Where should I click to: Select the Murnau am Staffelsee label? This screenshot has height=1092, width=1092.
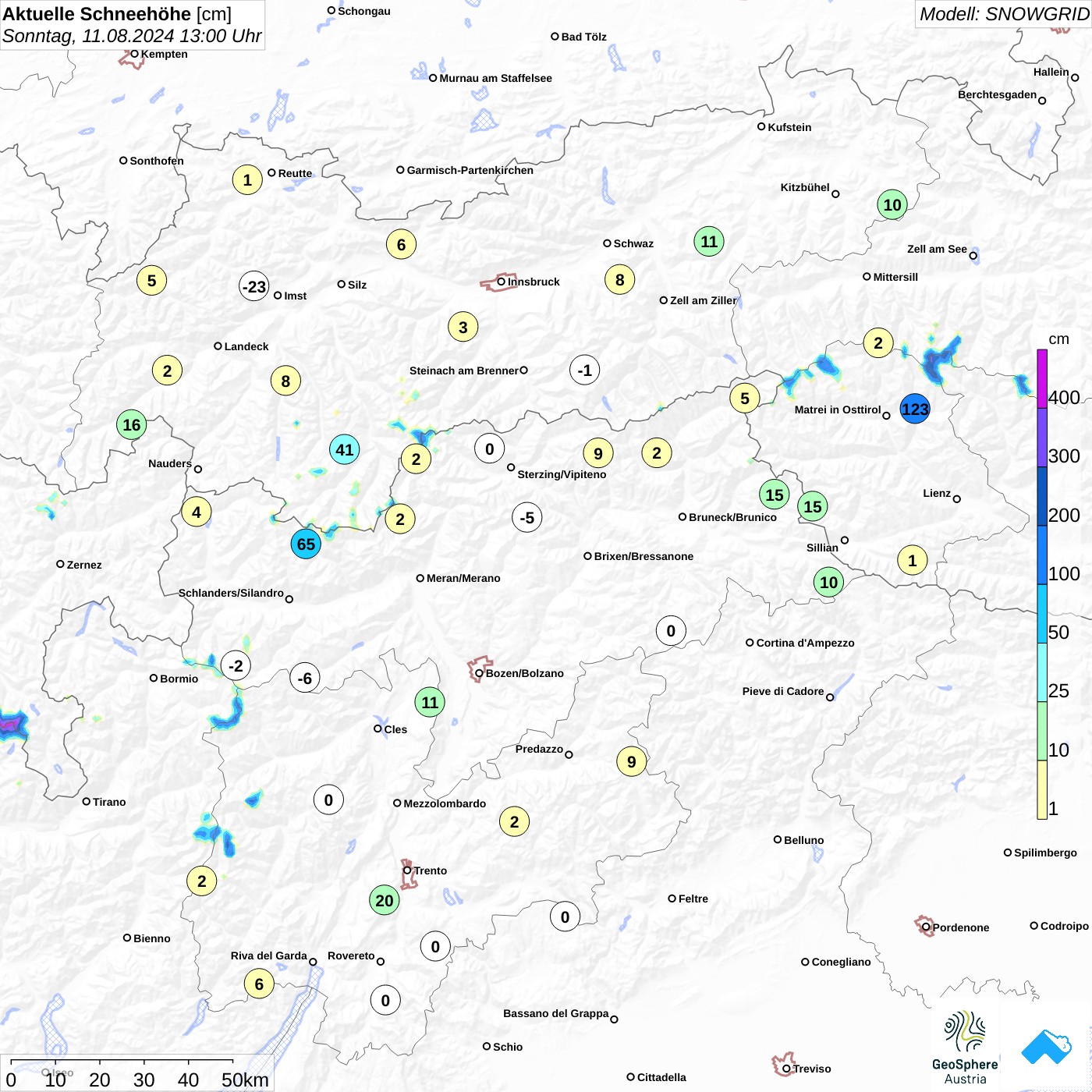coord(496,78)
